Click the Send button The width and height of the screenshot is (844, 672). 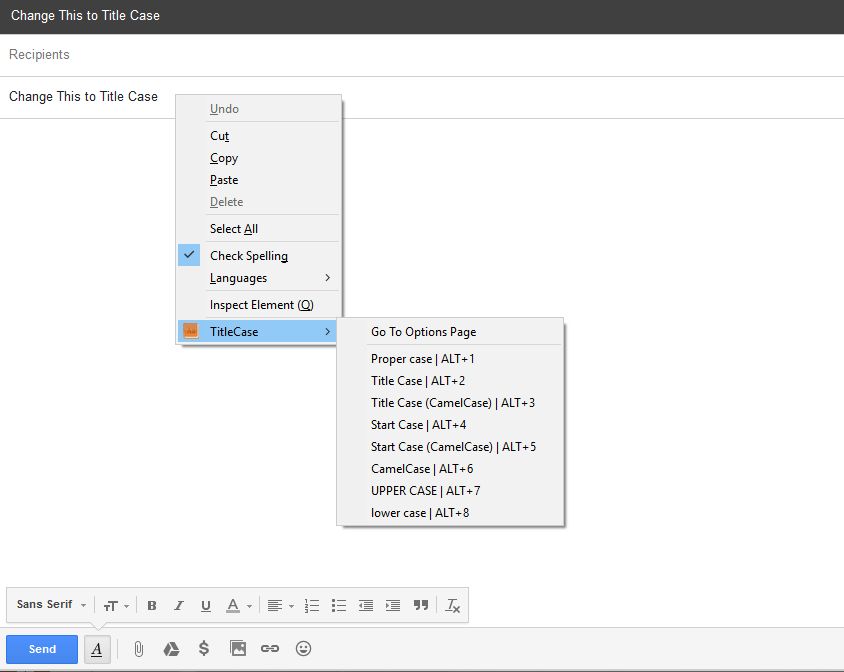41,648
